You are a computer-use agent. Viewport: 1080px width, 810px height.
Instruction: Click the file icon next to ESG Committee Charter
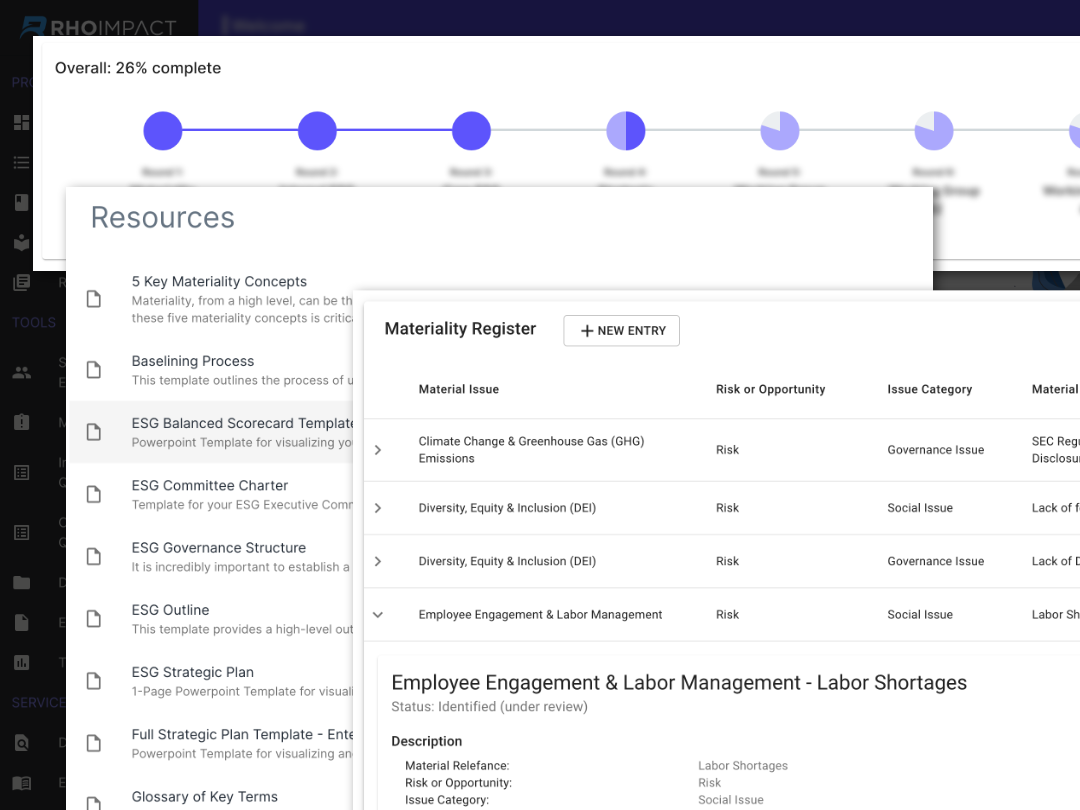(x=94, y=494)
